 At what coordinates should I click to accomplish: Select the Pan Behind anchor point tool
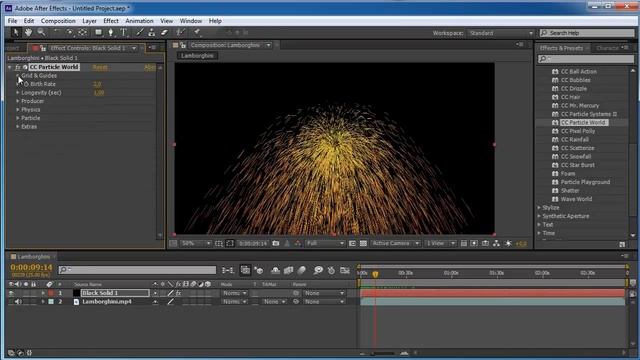point(83,32)
